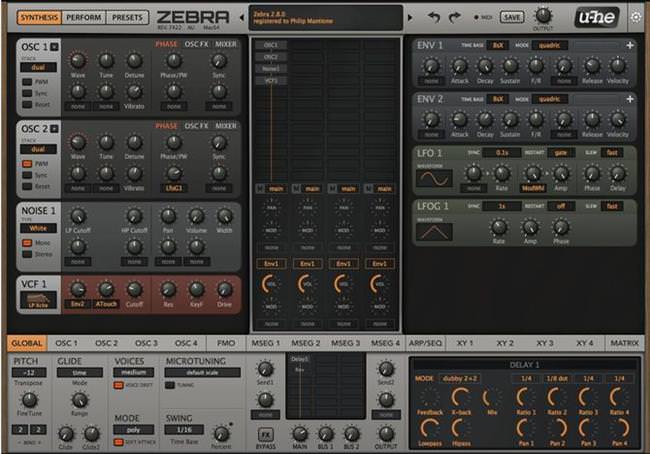Switch to the PERFORM tab
The image size is (650, 454).
pos(84,17)
